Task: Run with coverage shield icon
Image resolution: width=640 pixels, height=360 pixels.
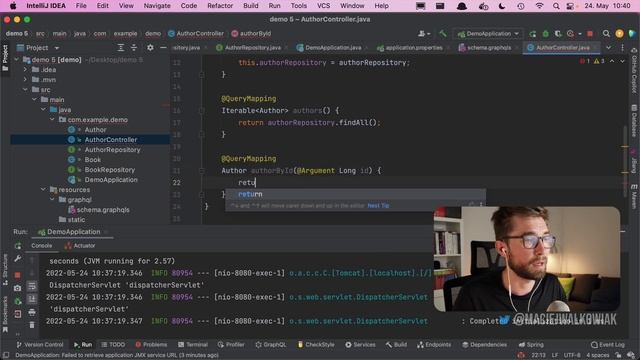Action: [558, 34]
